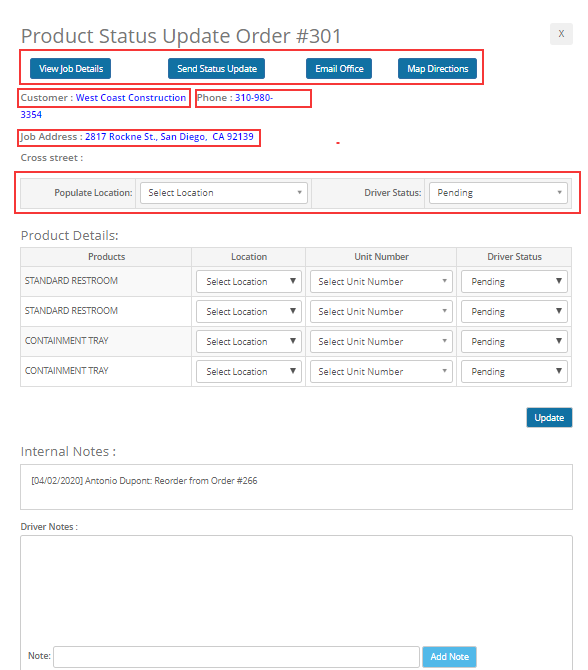The width and height of the screenshot is (588, 670).
Task: Open Unit Number dropdown for second Containment Tray
Action: pyautogui.click(x=381, y=371)
